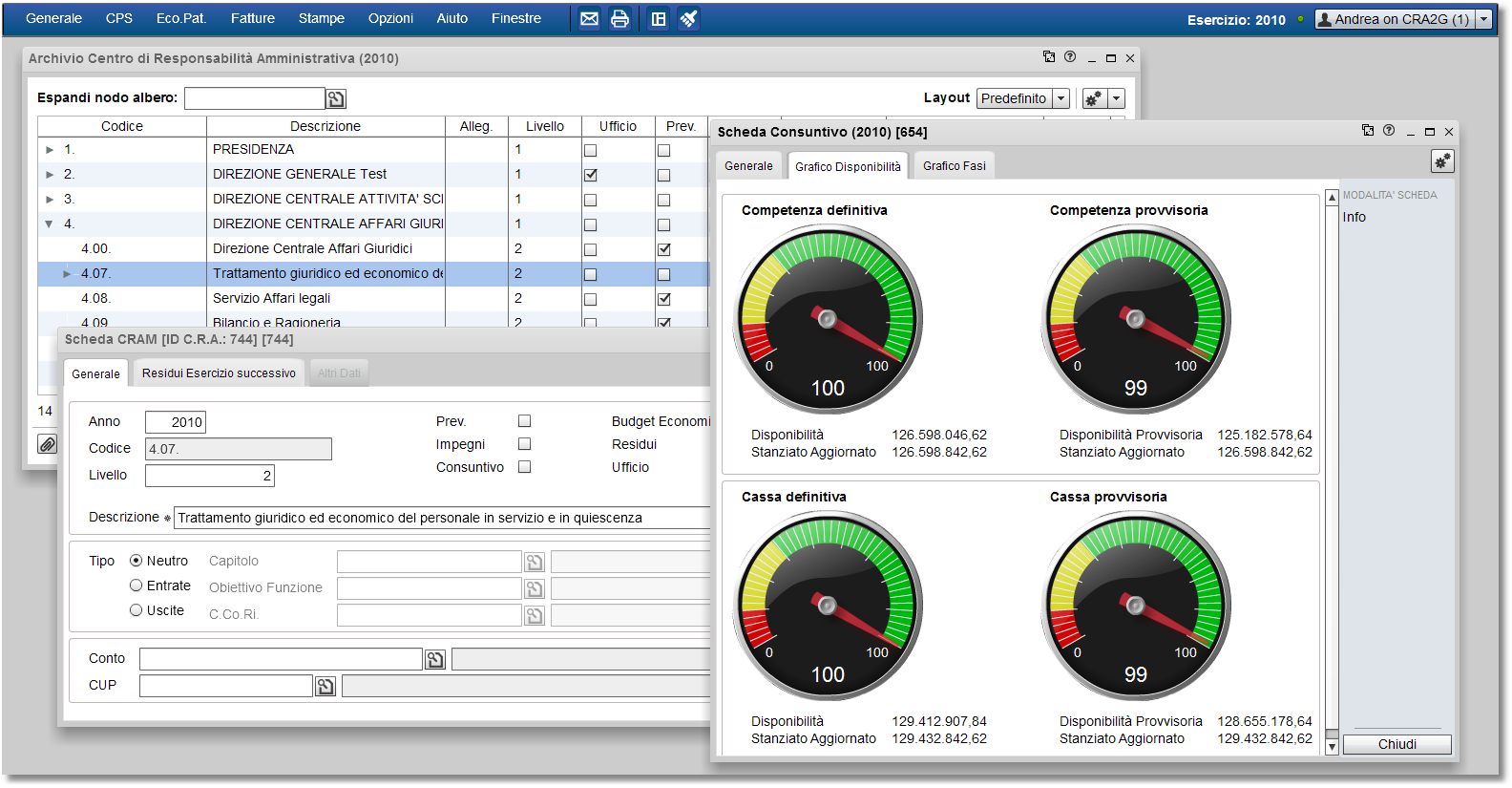This screenshot has width=1512, height=788.
Task: Click the paperclip attachment icon
Action: pyautogui.click(x=47, y=444)
